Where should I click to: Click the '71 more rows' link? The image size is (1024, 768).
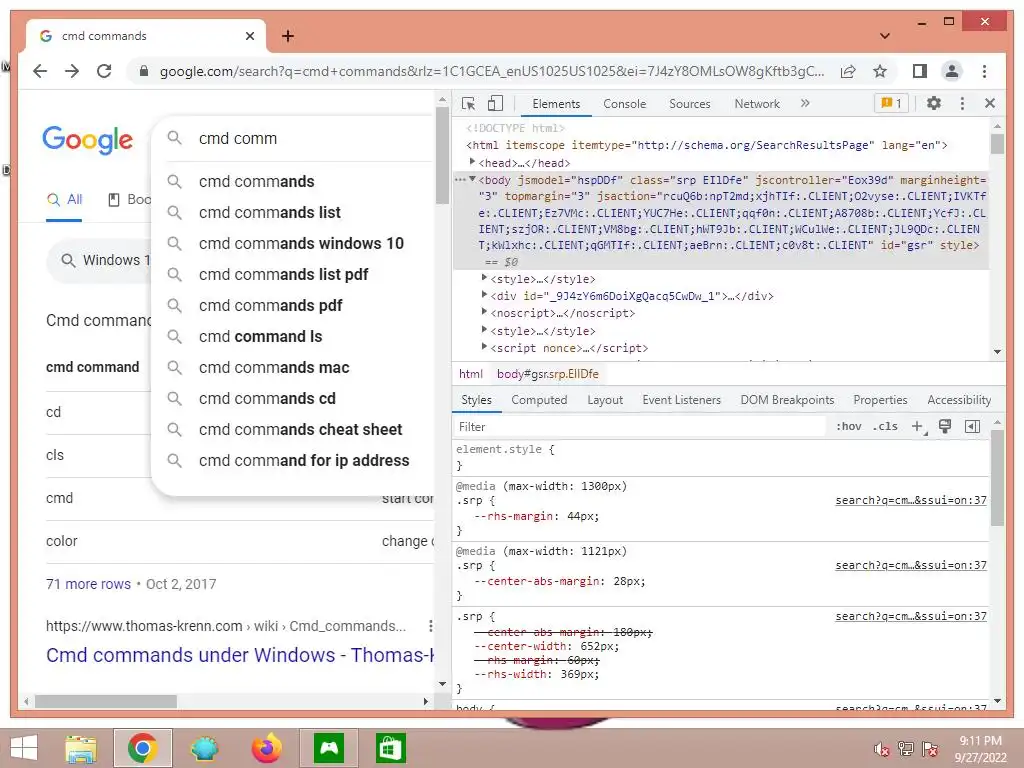(88, 584)
